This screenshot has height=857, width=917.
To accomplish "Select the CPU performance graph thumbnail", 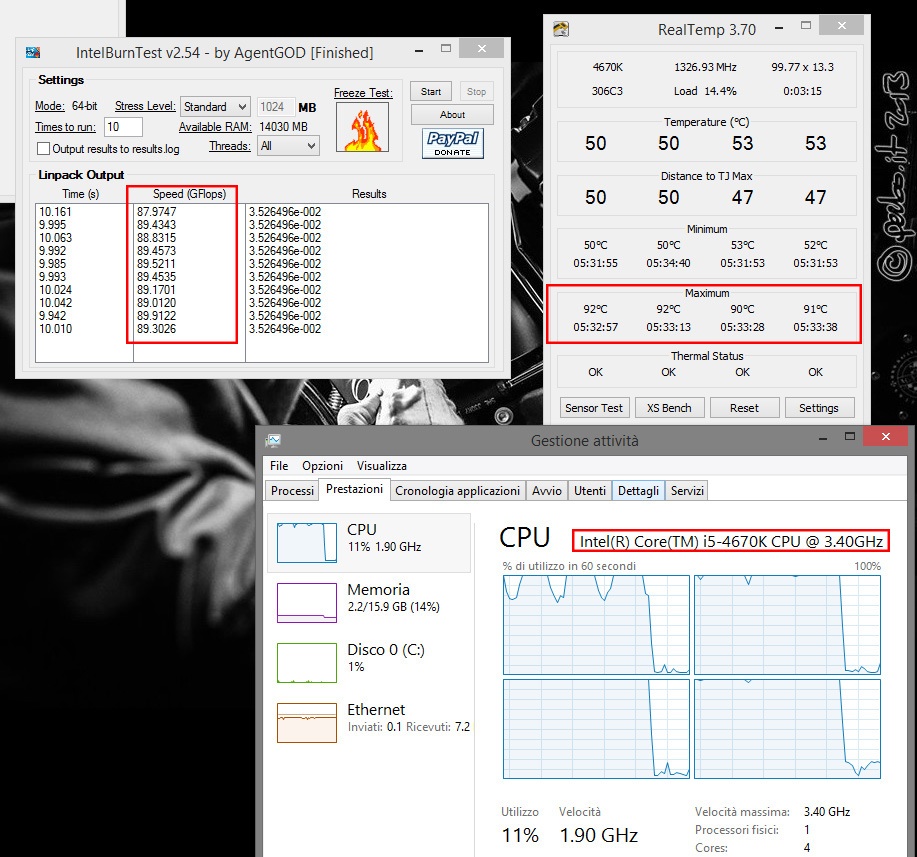I will click(x=306, y=543).
